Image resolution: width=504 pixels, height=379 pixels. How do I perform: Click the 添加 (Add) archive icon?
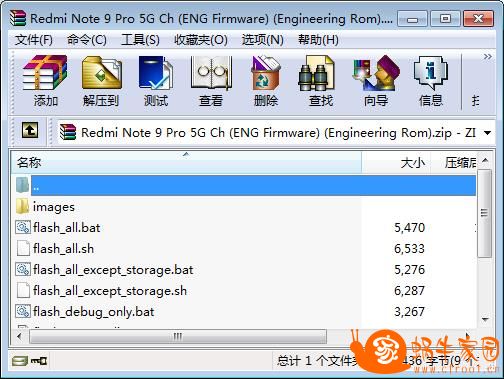point(45,81)
